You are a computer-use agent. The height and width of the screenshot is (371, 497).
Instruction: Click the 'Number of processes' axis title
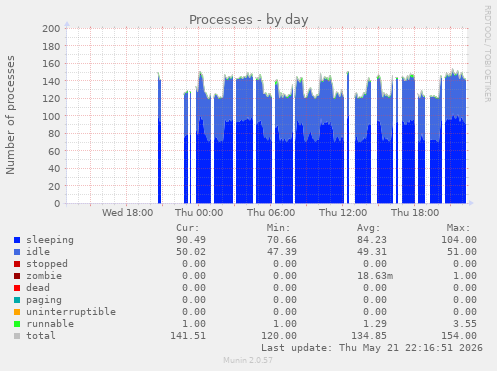point(10,115)
